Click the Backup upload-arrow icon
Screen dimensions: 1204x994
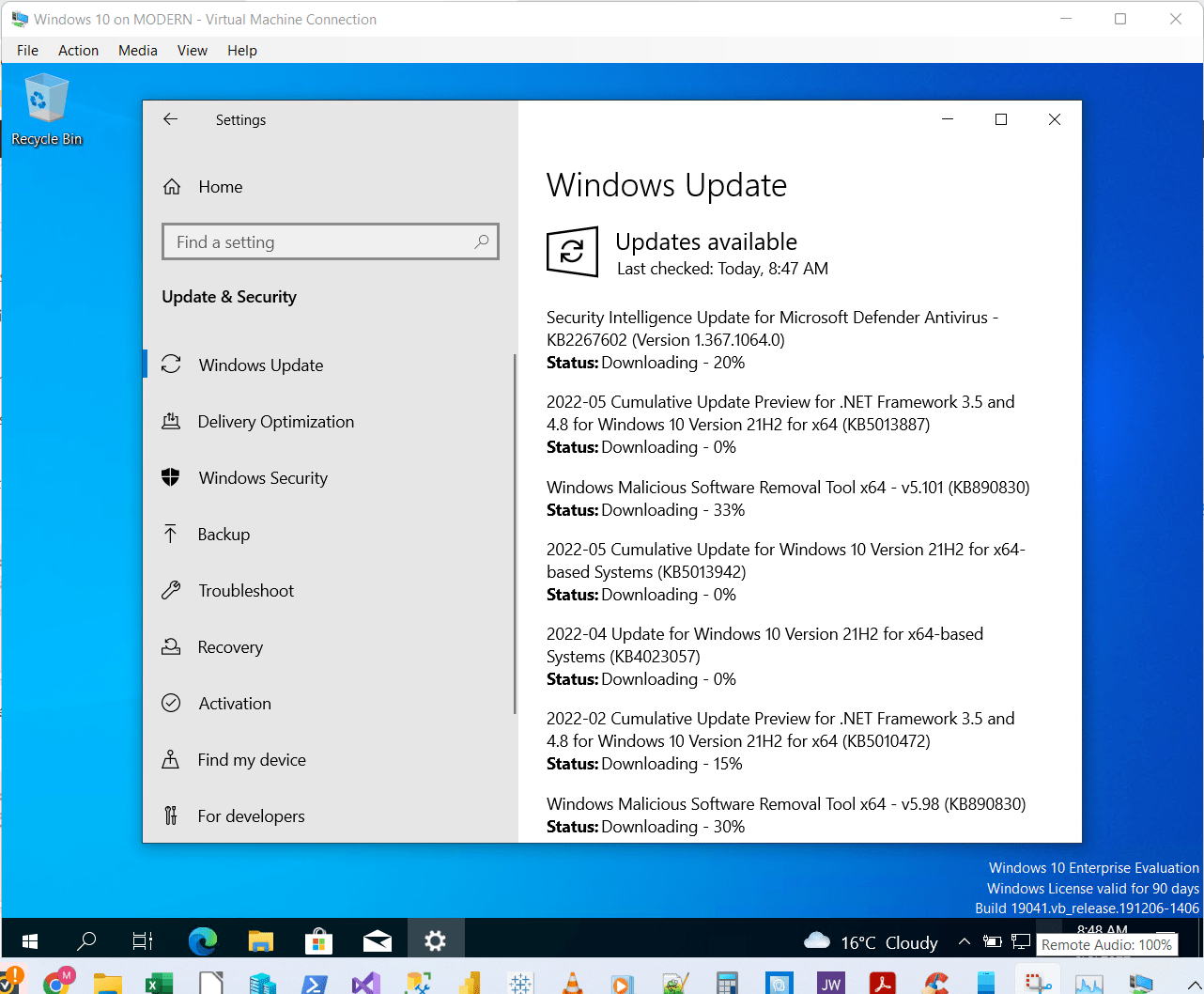click(x=171, y=534)
